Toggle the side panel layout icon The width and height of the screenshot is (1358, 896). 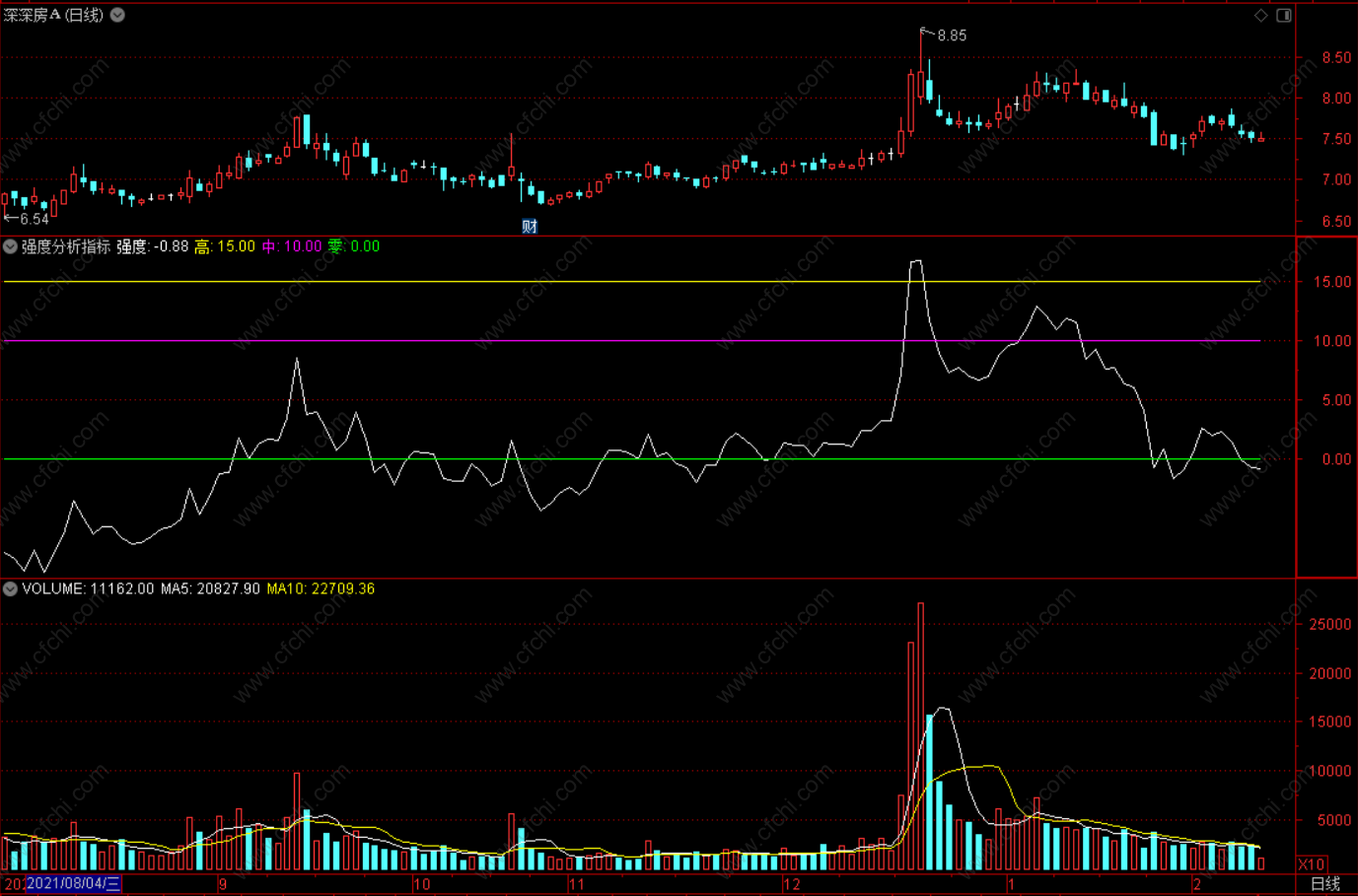tap(1284, 15)
